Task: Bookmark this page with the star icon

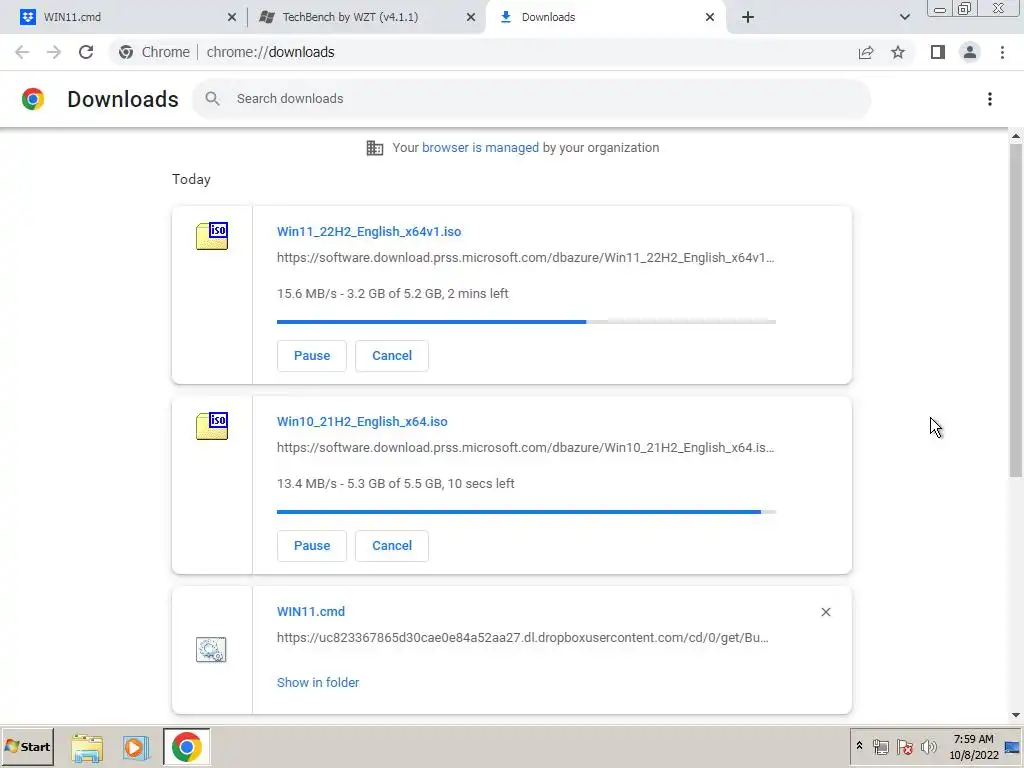Action: tap(898, 52)
